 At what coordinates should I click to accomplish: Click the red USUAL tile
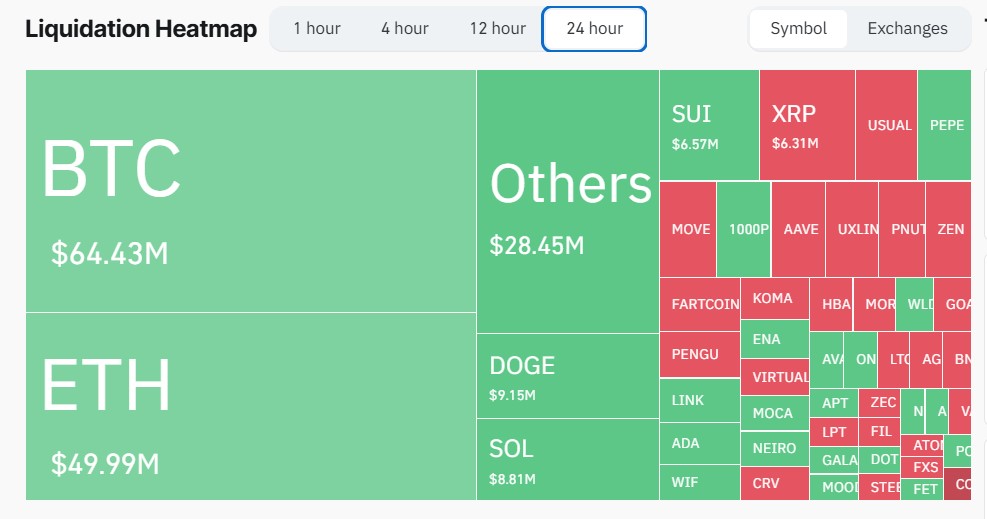(886, 125)
